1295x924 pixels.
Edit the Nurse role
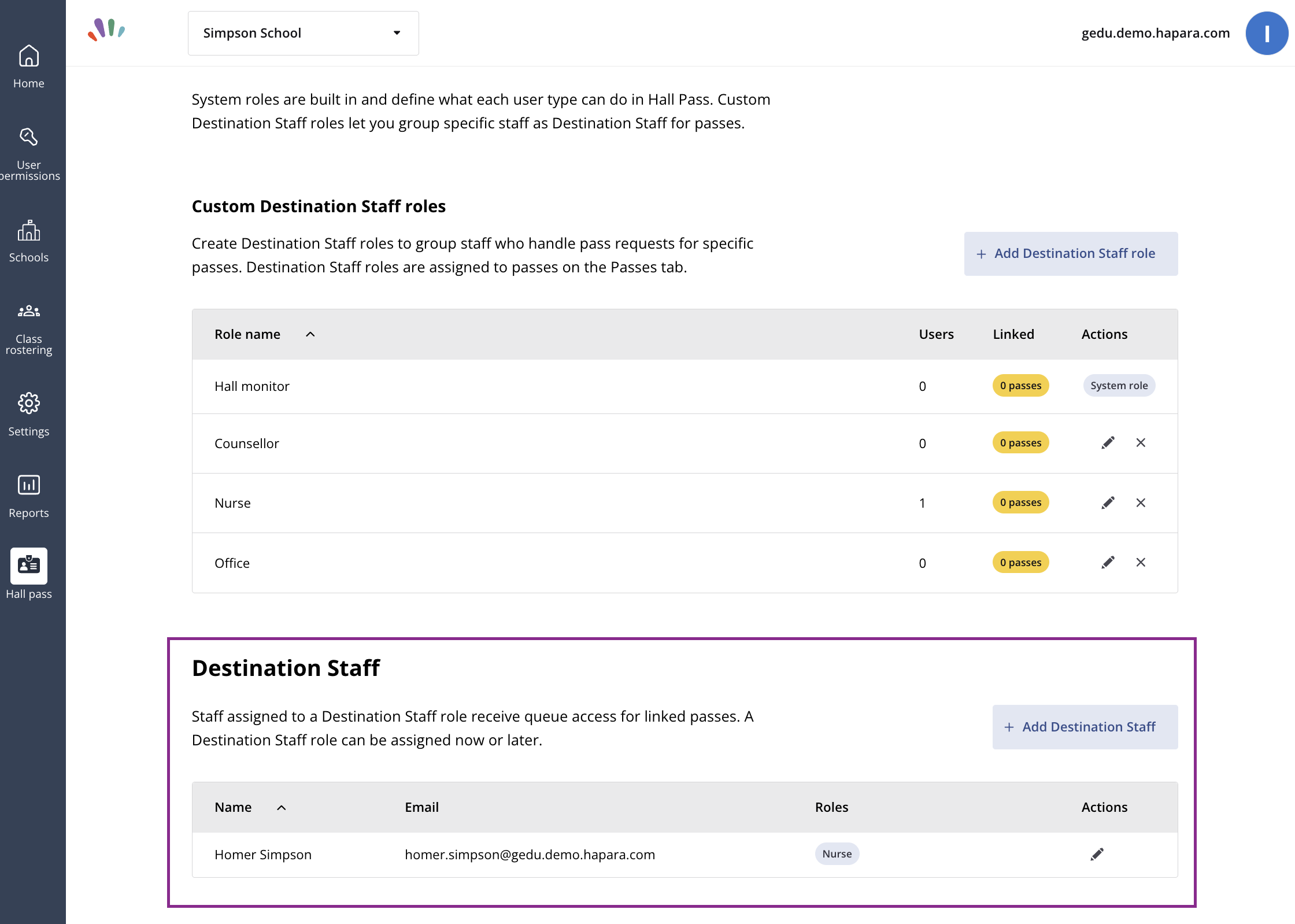tap(1108, 502)
